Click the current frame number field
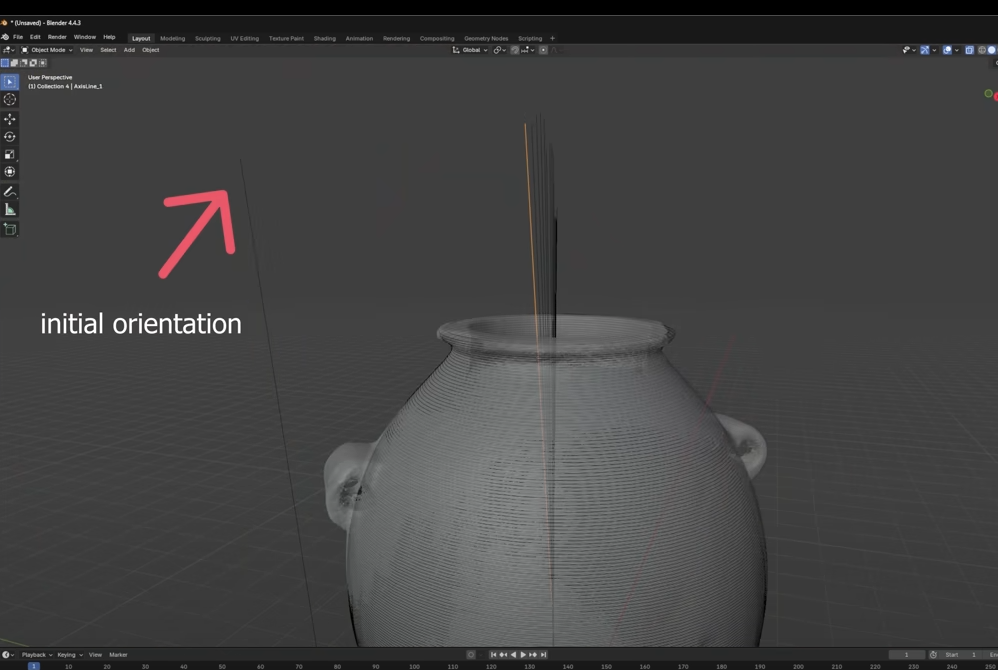The height and width of the screenshot is (670, 998). coord(907,655)
